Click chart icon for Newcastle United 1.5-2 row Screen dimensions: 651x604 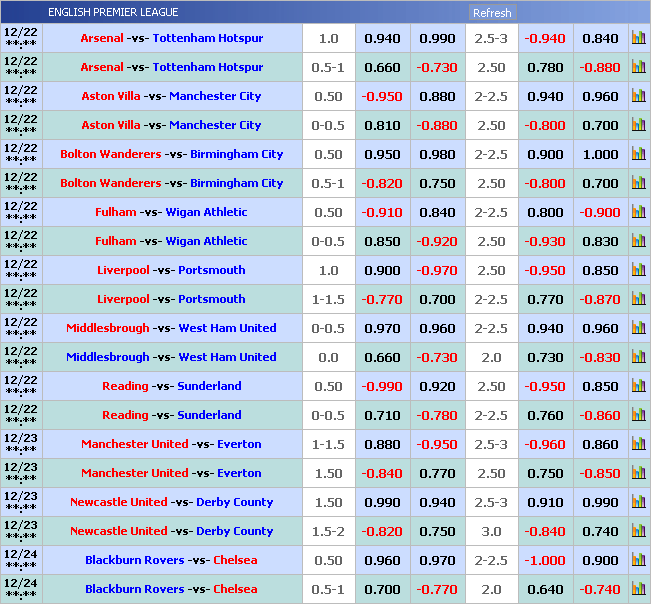638,532
